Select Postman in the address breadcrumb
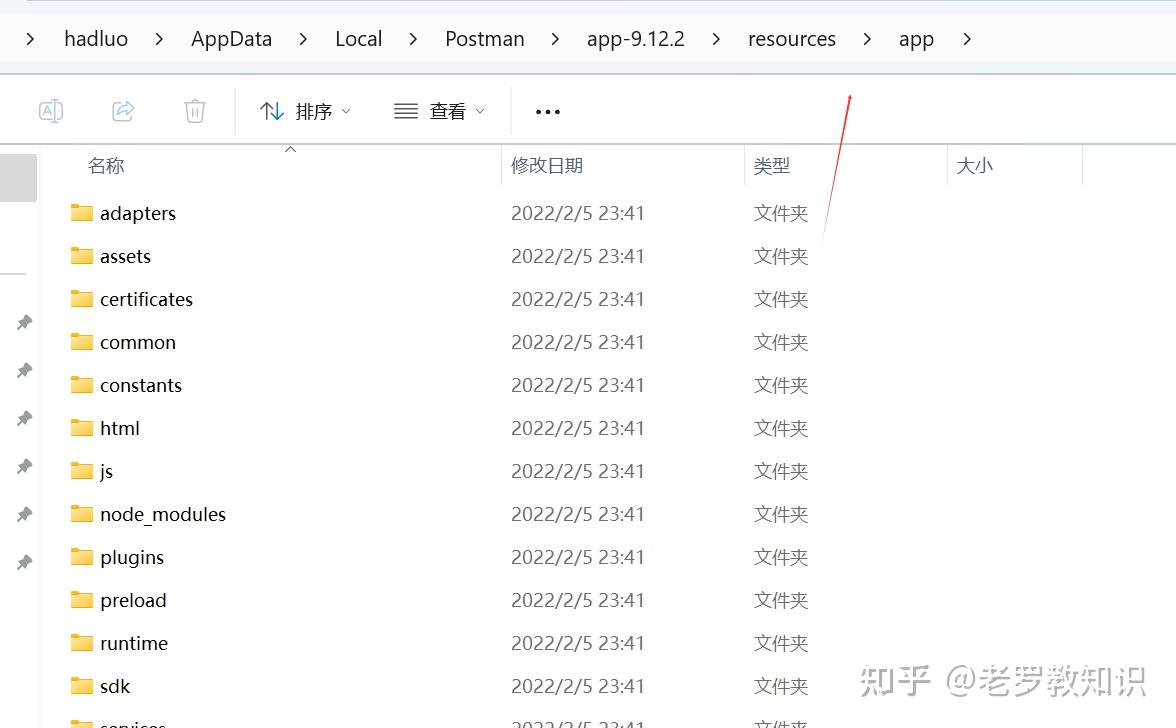Screen dimensions: 1176x728 click(484, 39)
